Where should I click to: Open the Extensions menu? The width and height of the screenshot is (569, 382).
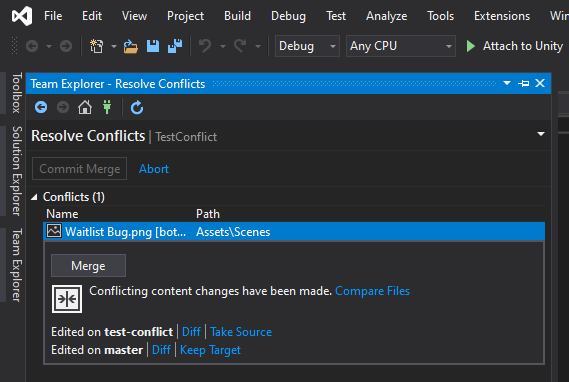pos(502,16)
